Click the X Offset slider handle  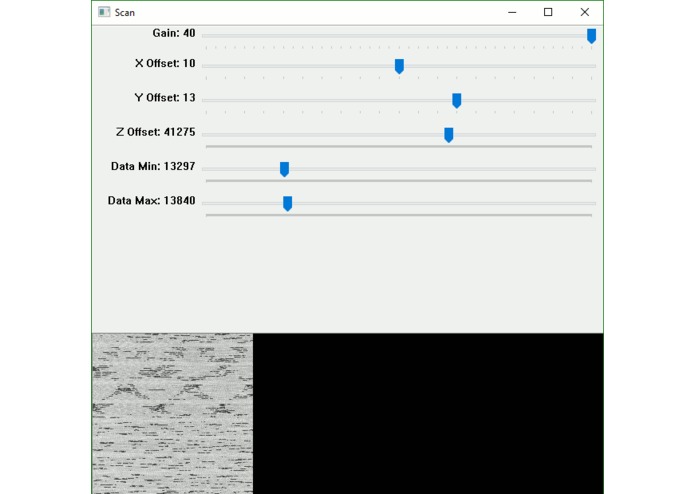399,66
